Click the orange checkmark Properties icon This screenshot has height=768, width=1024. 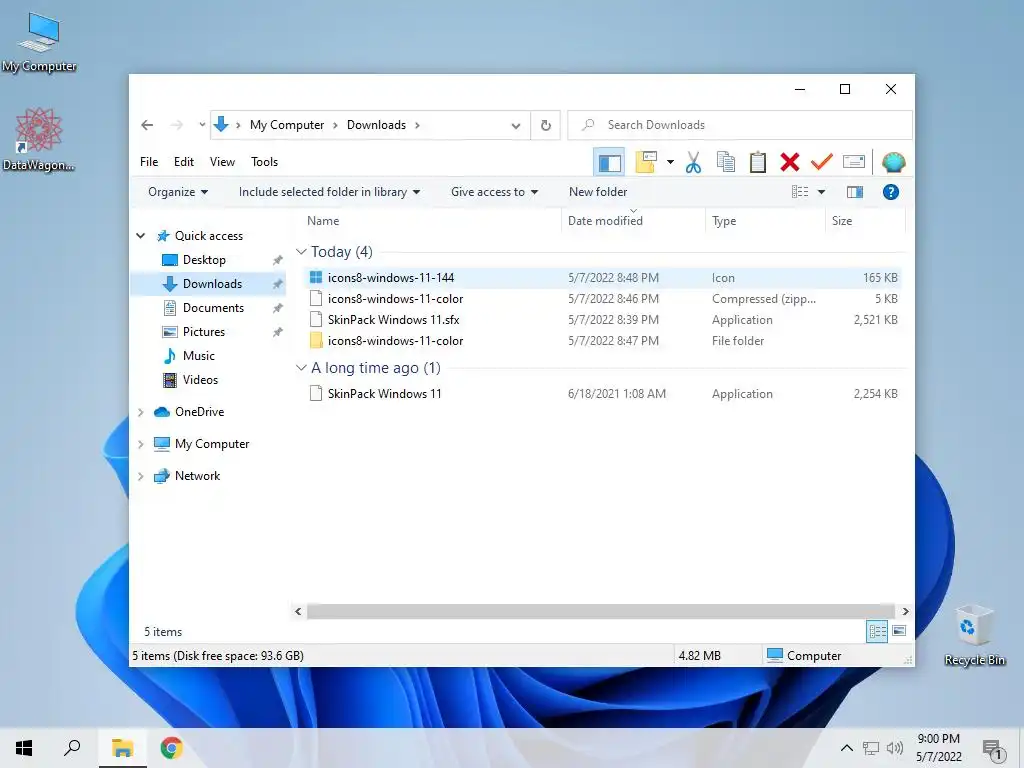click(x=822, y=161)
